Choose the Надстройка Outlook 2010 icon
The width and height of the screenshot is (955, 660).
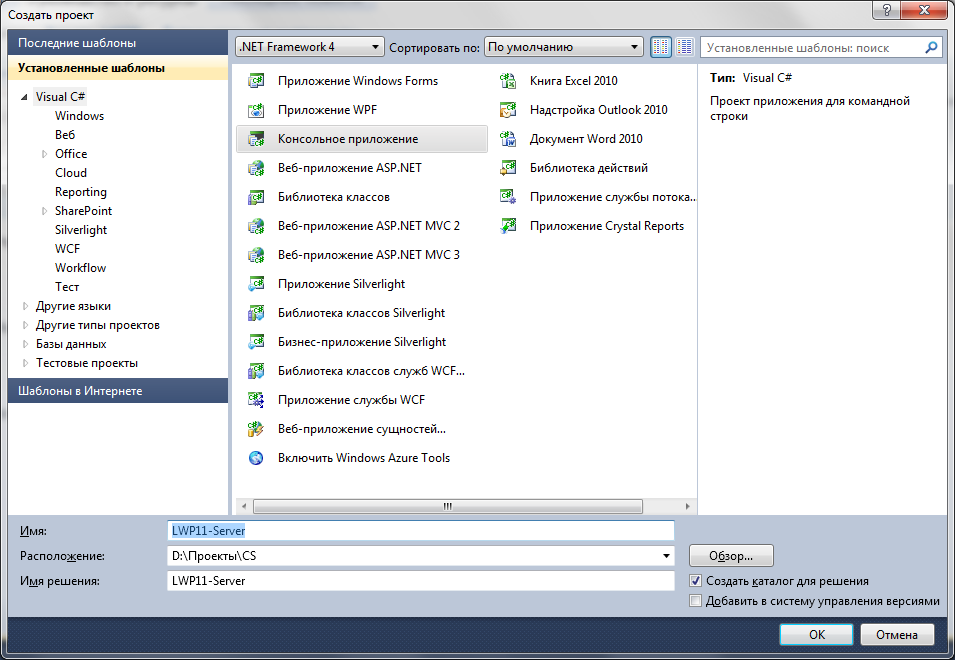508,110
